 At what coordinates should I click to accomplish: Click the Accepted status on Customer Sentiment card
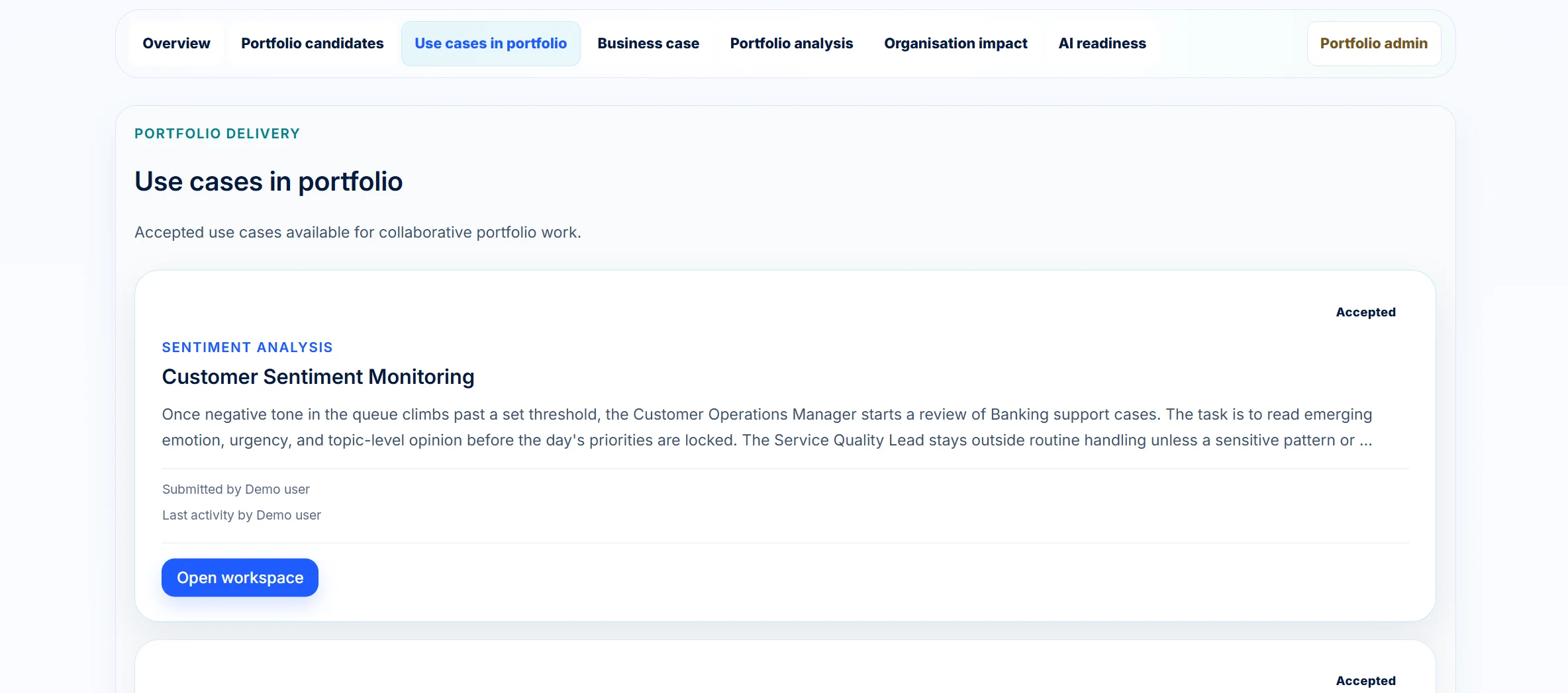pyautogui.click(x=1365, y=312)
